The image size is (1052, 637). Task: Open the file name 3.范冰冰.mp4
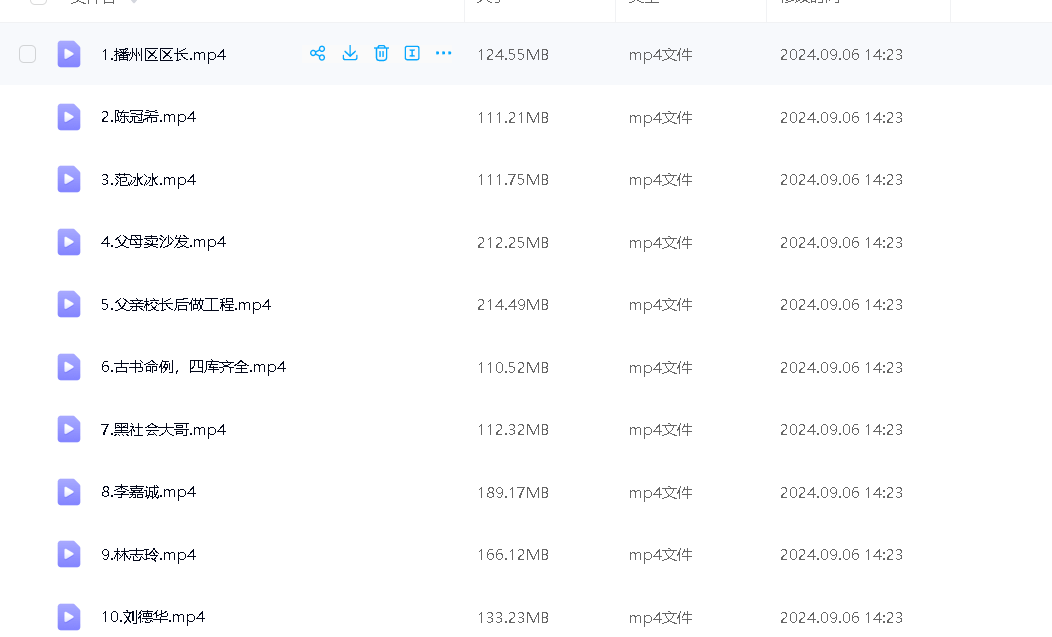tap(148, 180)
